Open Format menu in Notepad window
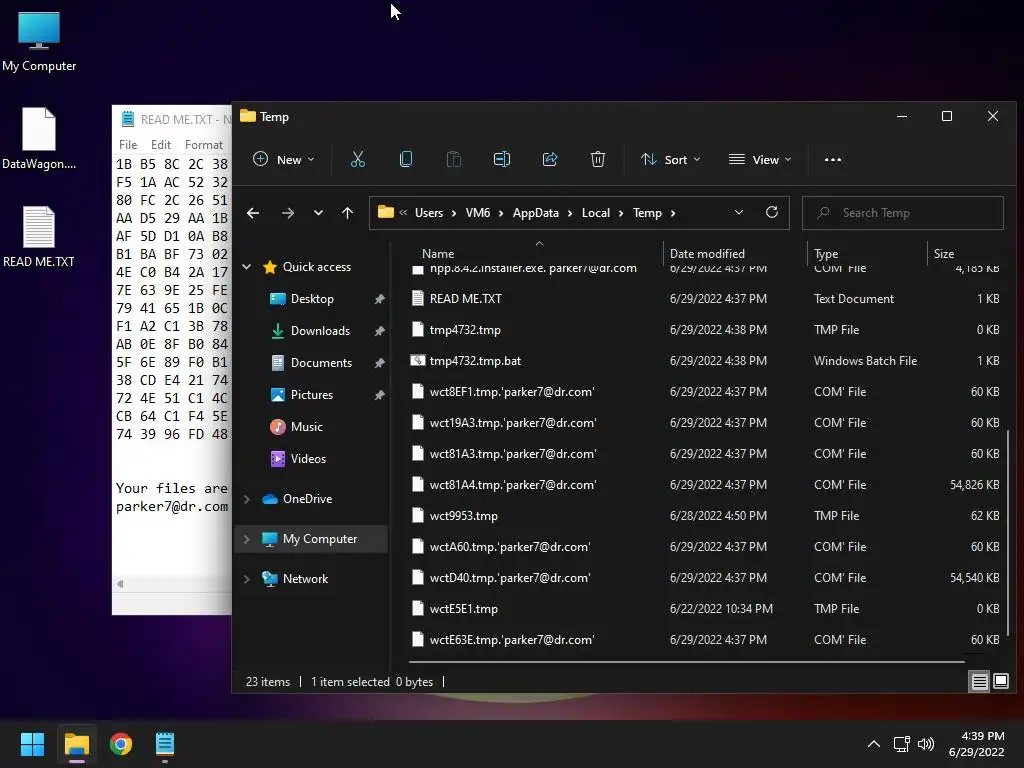1024x768 pixels. click(x=204, y=144)
